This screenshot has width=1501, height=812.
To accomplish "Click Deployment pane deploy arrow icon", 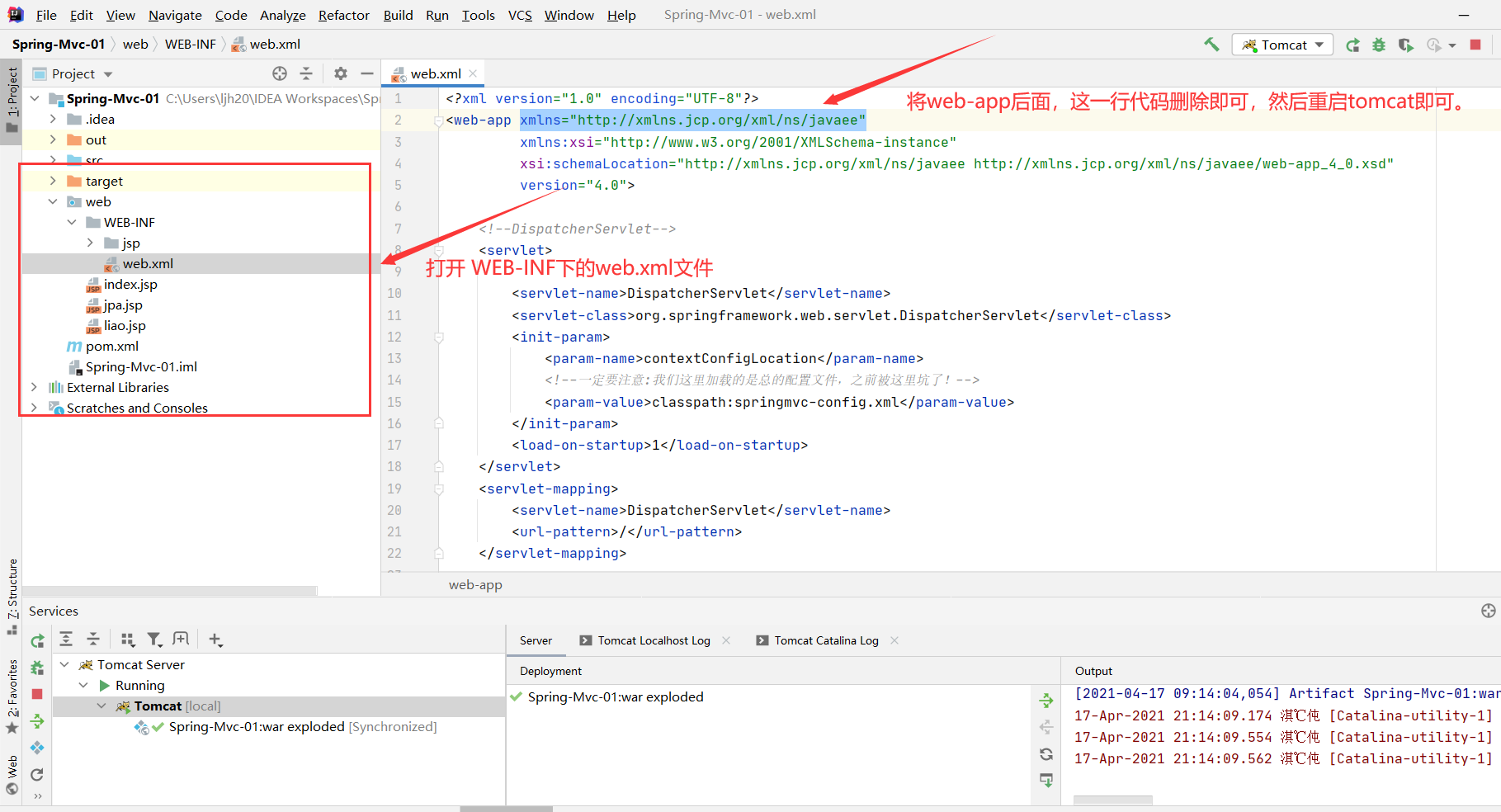I will tap(1046, 701).
